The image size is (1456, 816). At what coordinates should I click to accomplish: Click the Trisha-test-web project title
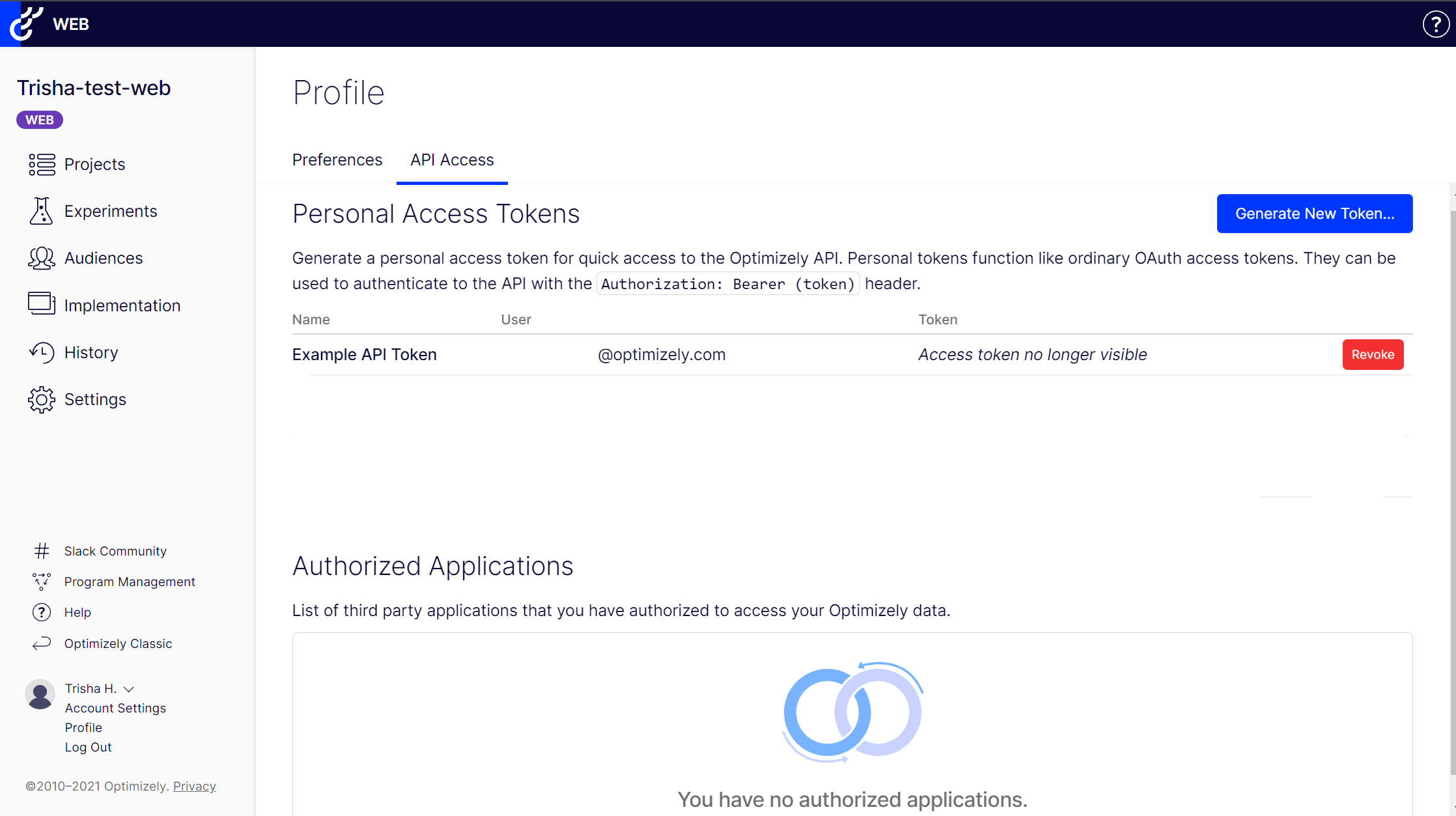(94, 87)
